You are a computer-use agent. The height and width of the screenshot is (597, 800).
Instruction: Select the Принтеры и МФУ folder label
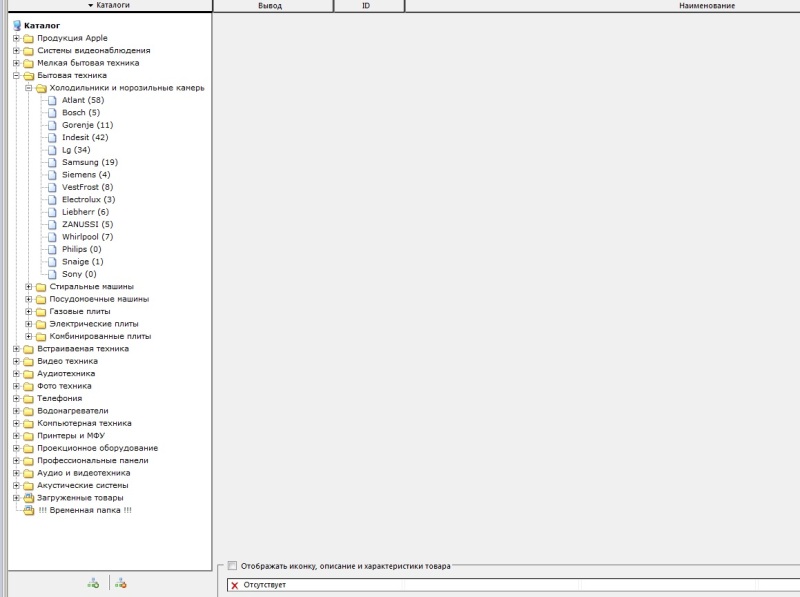pos(71,436)
